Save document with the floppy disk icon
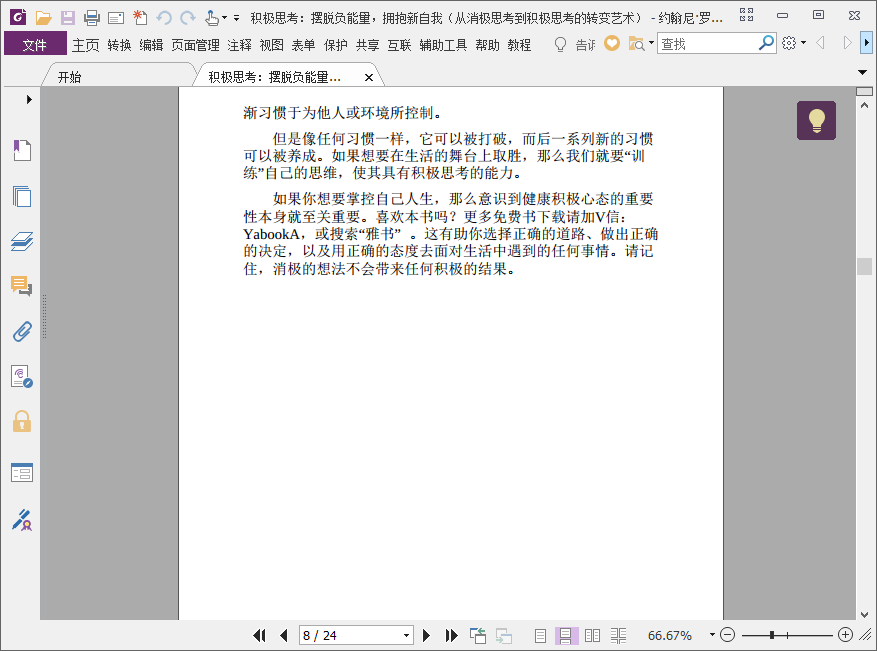This screenshot has width=877, height=651. (68, 18)
